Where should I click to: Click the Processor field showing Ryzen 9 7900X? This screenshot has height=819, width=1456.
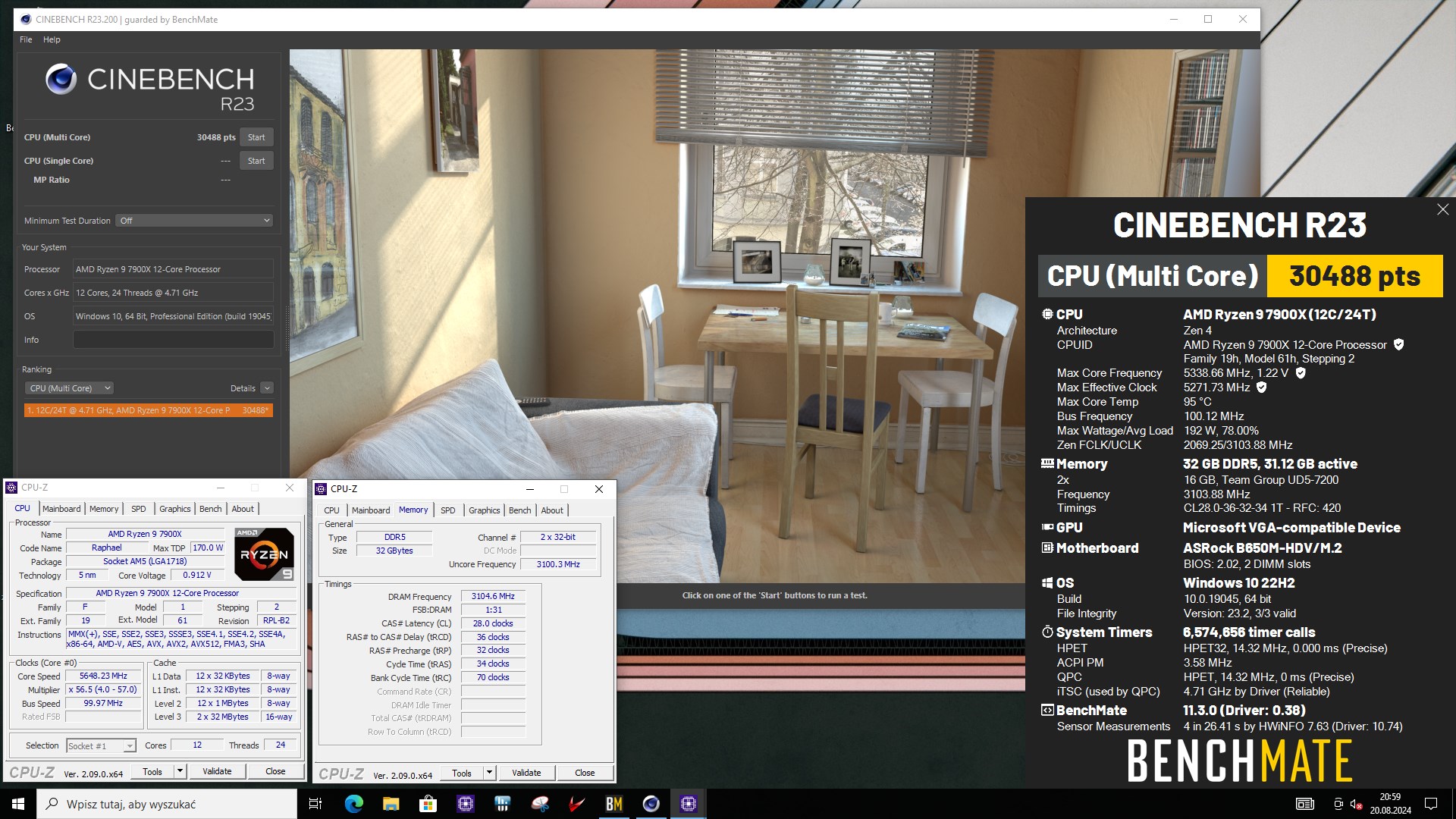pos(173,269)
